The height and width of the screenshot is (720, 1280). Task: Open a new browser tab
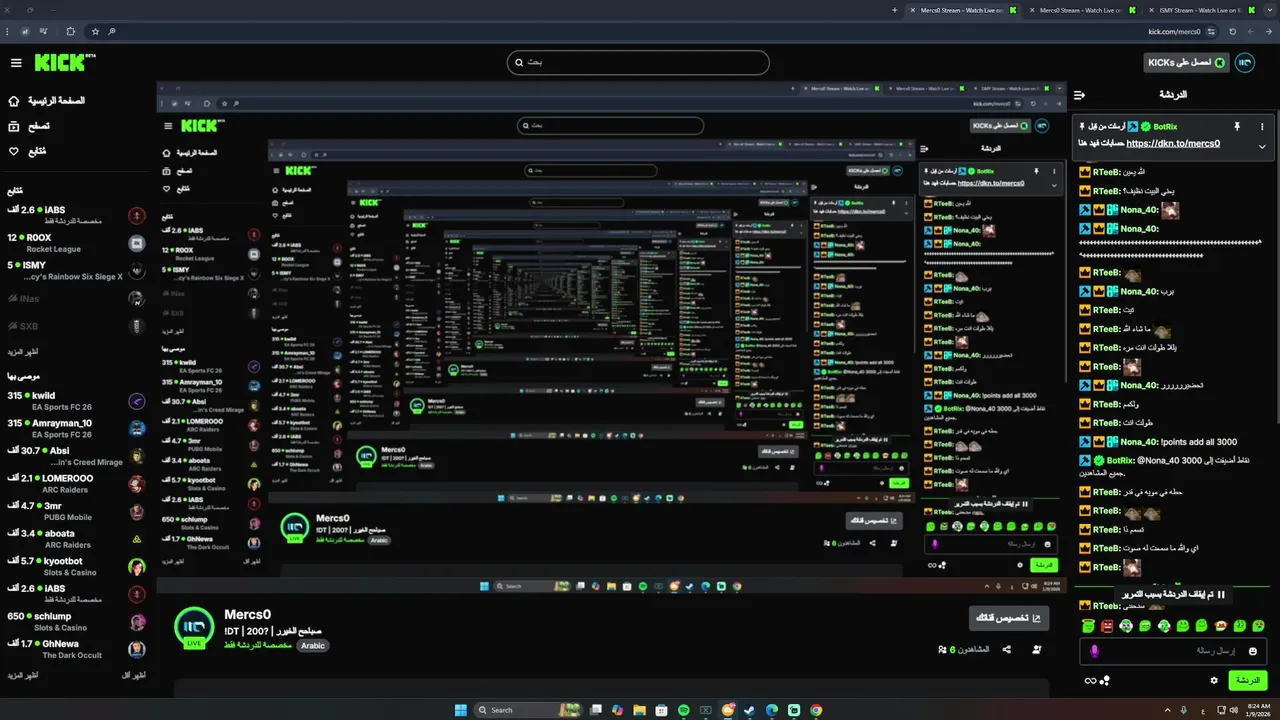click(x=894, y=10)
